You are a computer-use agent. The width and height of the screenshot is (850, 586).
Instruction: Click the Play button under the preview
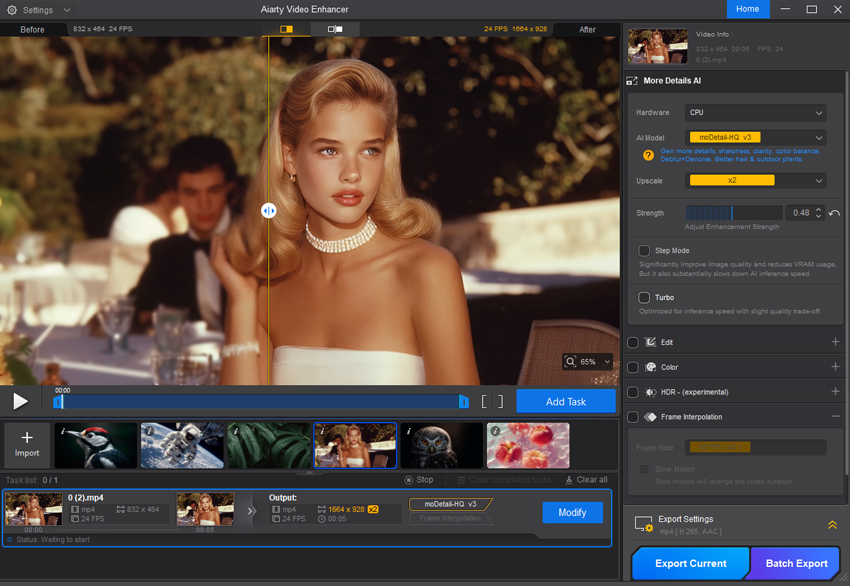[x=20, y=401]
